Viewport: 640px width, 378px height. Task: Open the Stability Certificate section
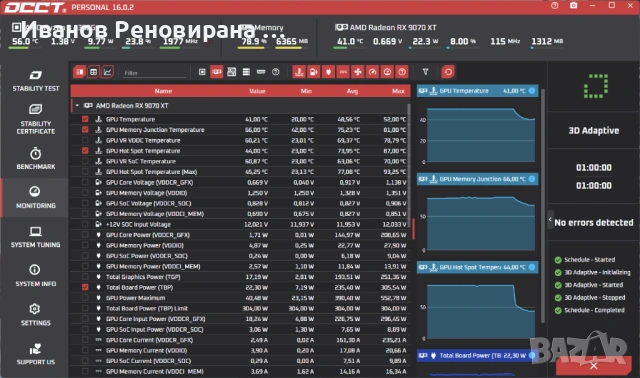35,120
